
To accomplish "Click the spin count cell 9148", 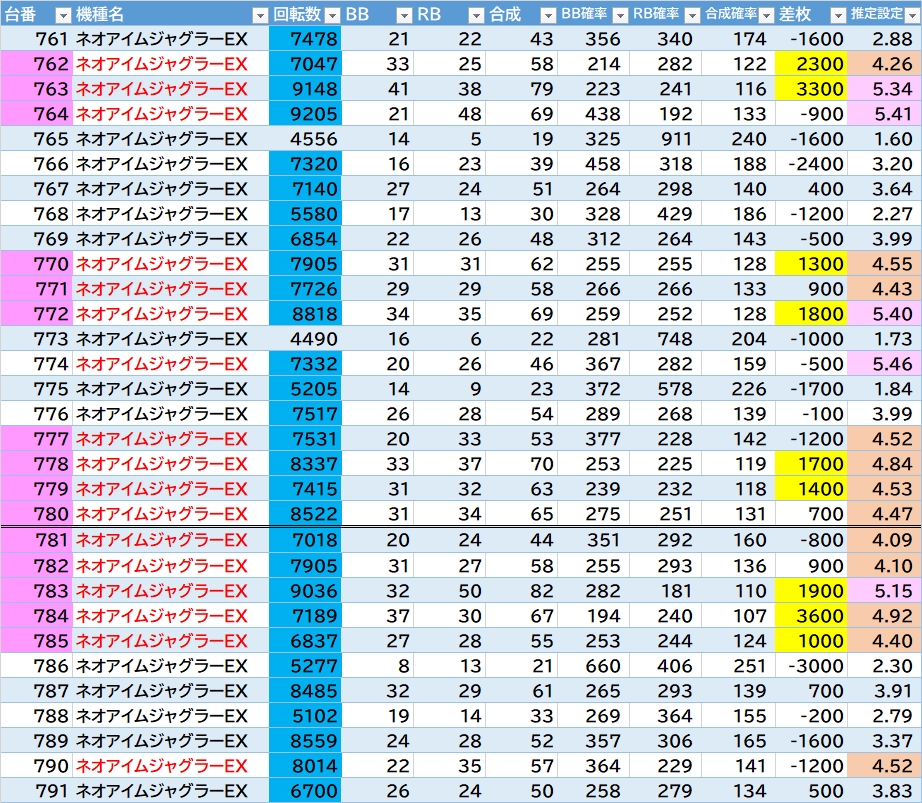I will [x=305, y=89].
